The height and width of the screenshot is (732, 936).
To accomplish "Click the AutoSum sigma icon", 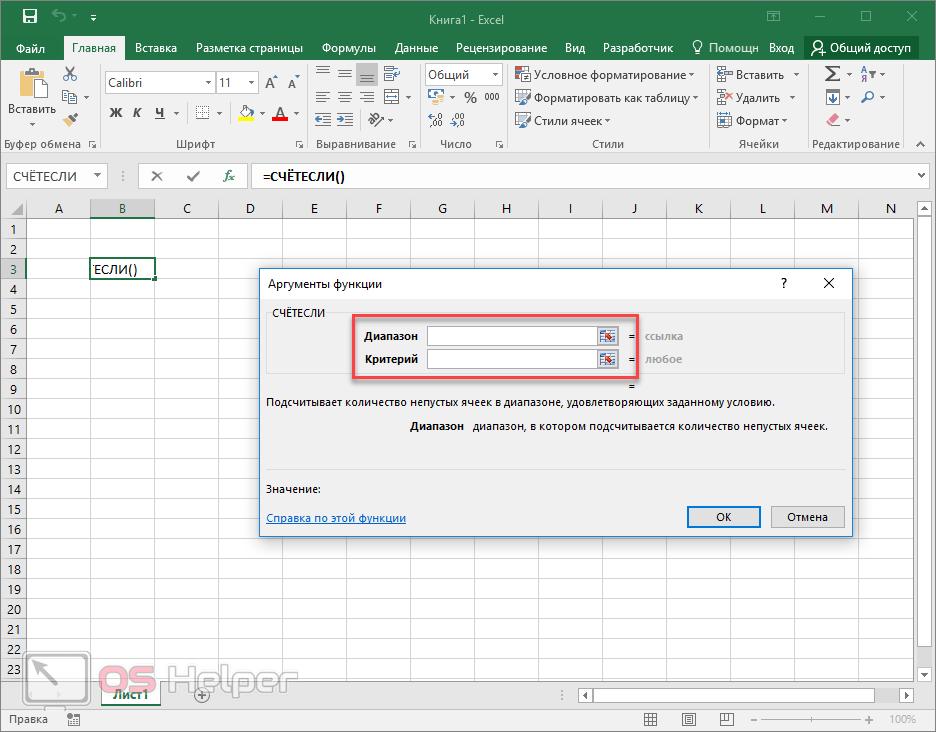I will (x=832, y=75).
